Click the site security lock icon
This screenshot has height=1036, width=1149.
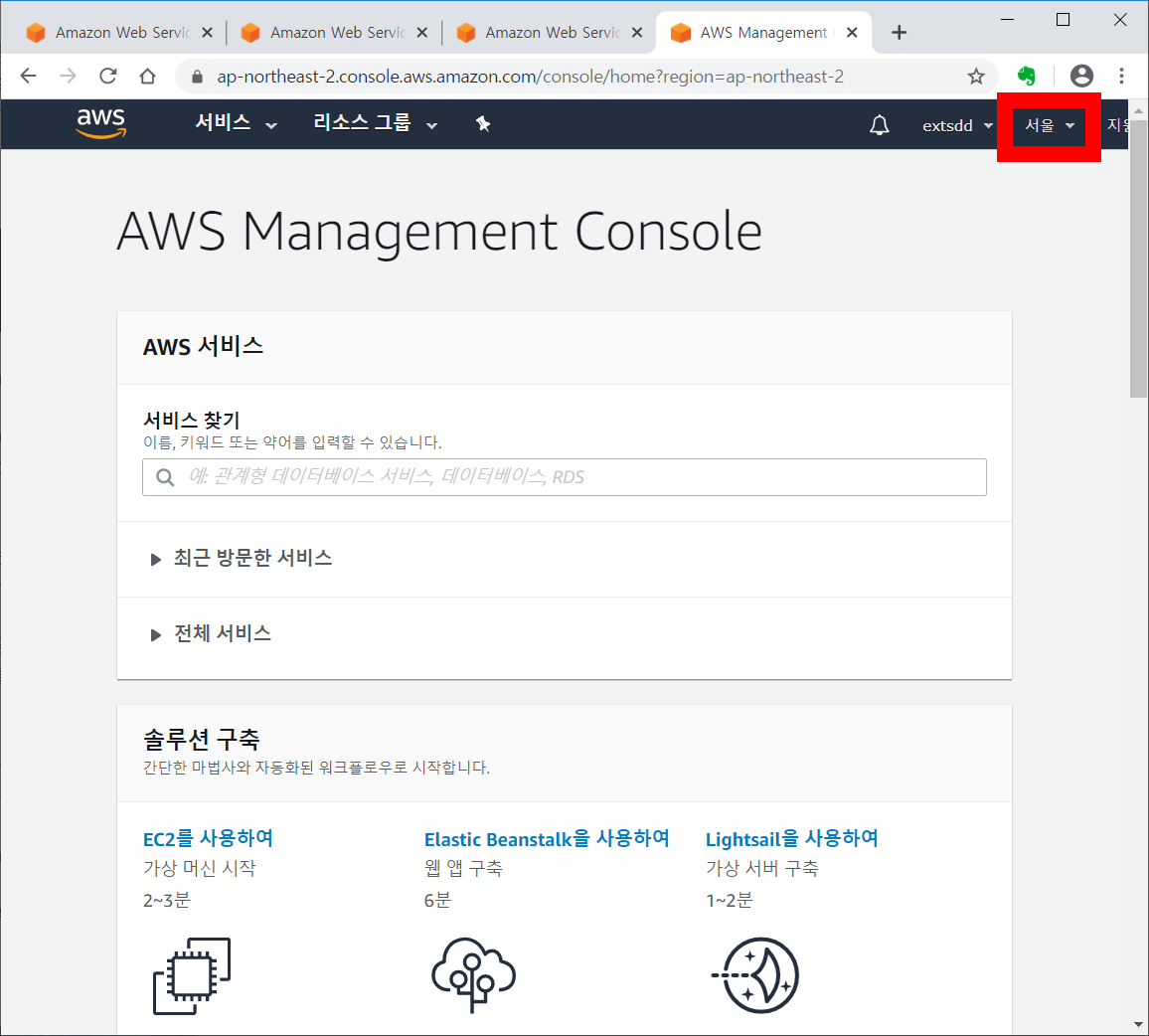pyautogui.click(x=197, y=77)
